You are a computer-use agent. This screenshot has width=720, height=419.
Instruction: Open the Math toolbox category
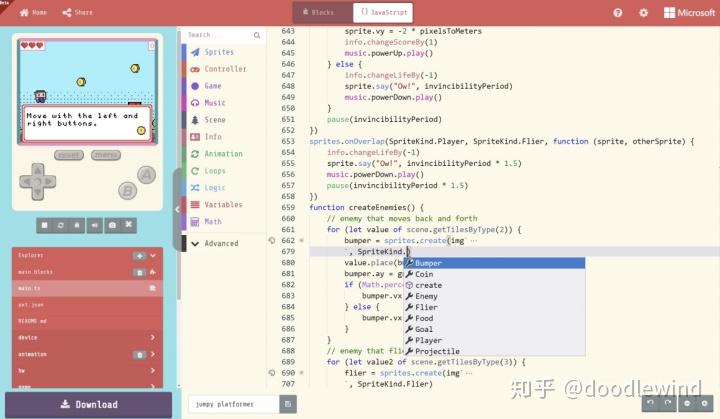(x=224, y=221)
